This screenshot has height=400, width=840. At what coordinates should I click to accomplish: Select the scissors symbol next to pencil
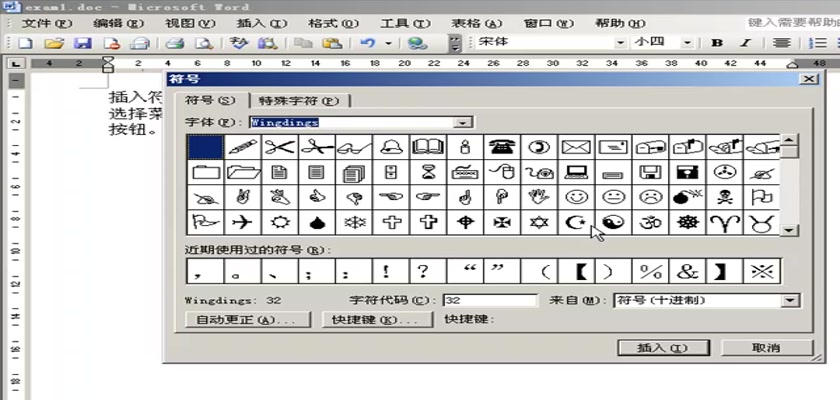click(280, 147)
